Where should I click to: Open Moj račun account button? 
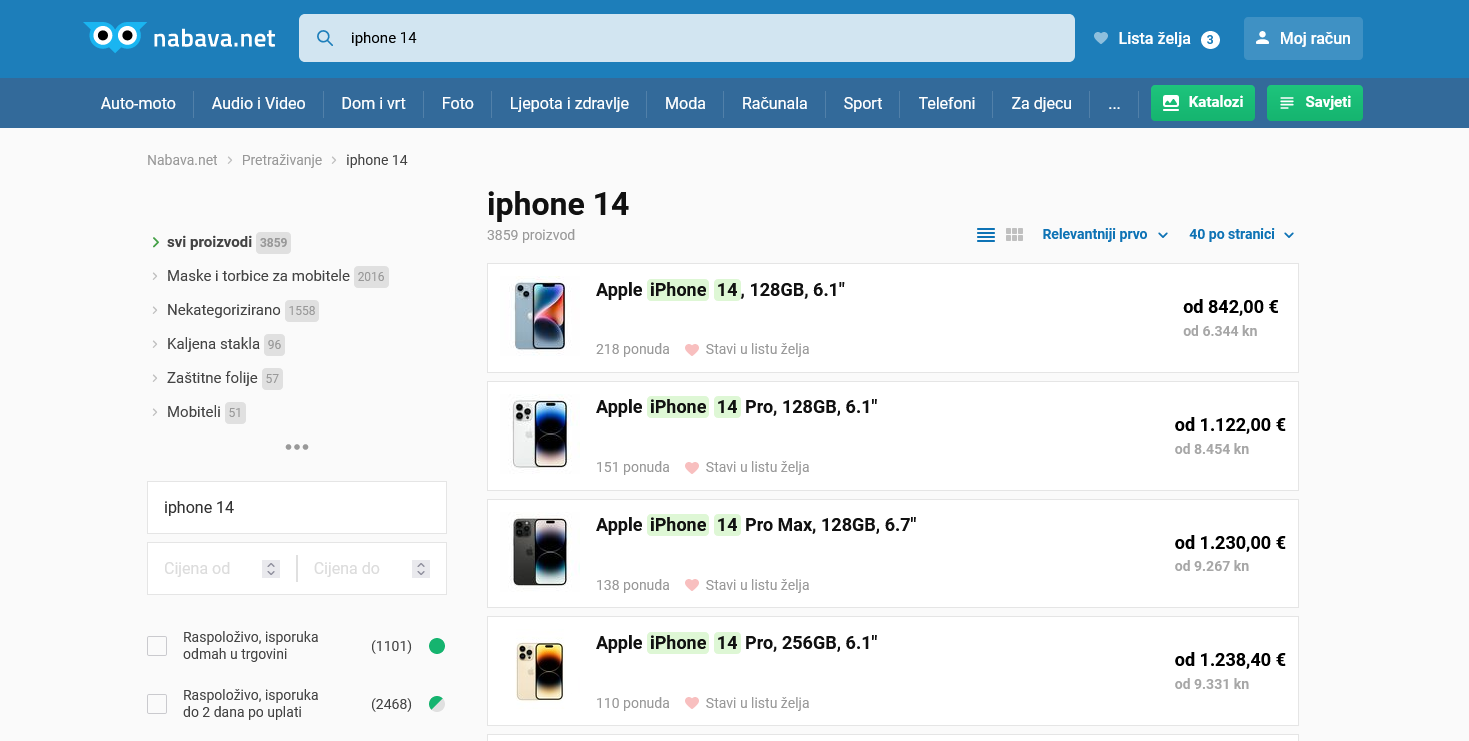click(1303, 38)
